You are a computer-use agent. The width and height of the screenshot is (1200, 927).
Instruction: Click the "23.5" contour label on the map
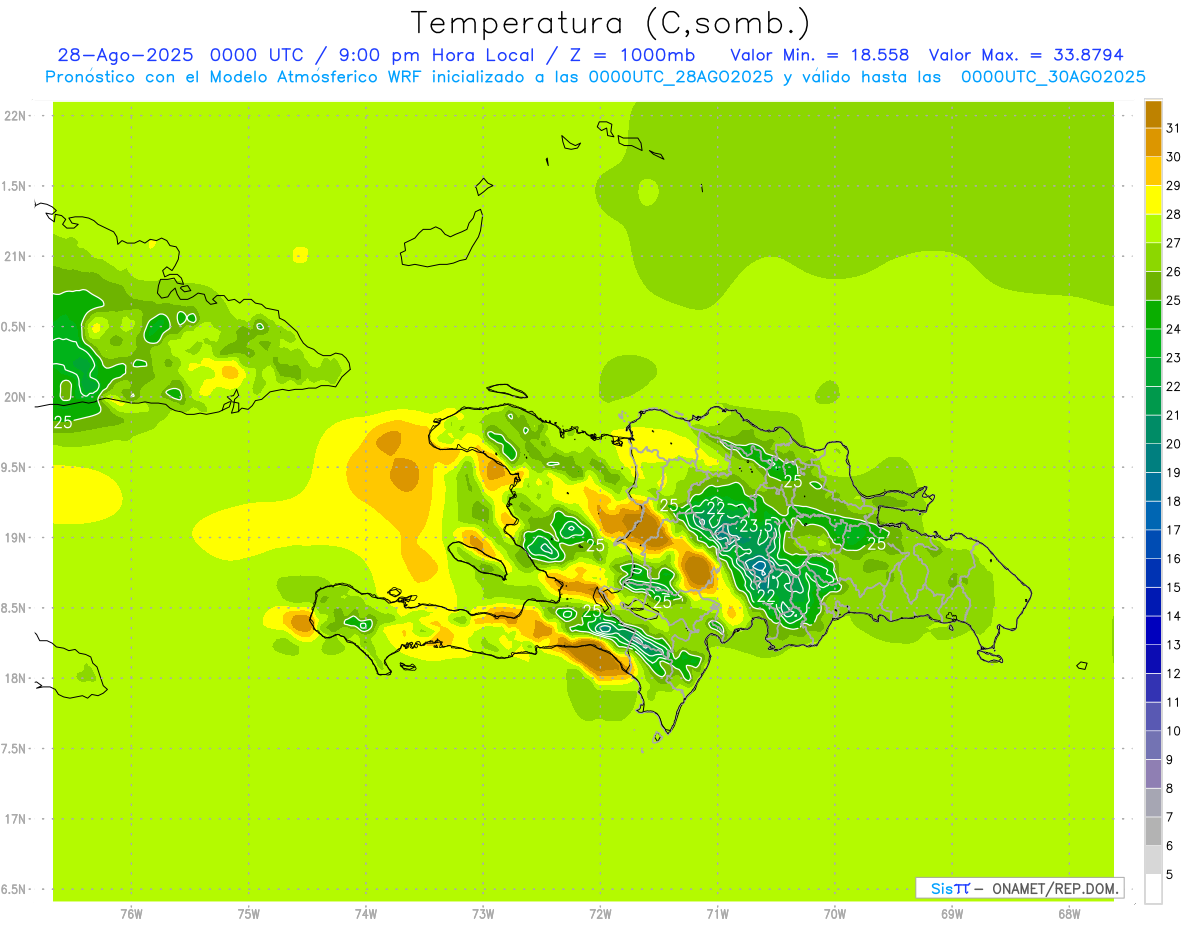[x=756, y=526]
